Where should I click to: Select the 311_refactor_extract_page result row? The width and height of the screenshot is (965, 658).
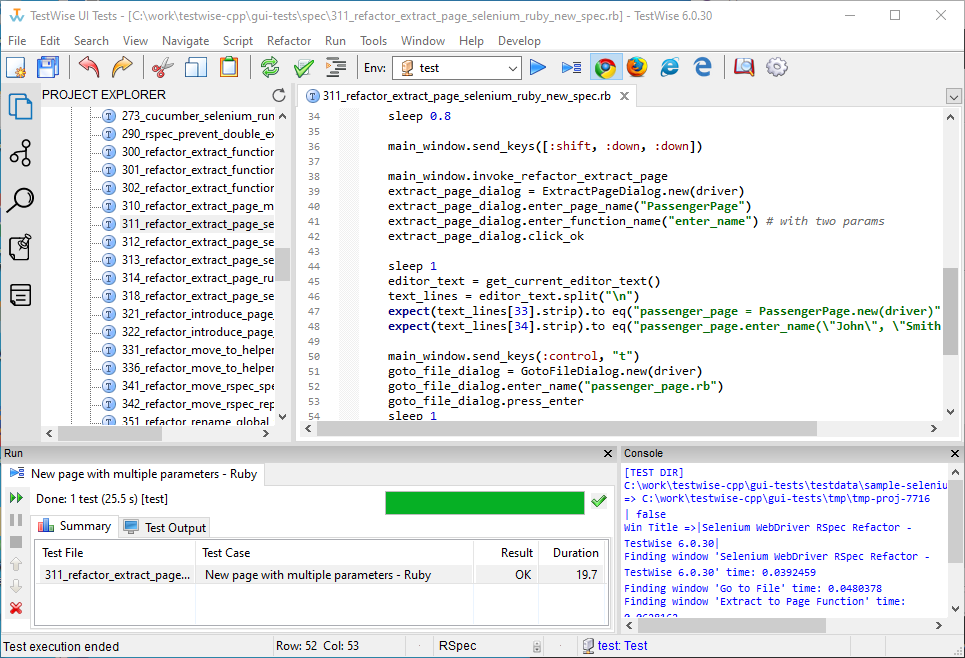322,575
